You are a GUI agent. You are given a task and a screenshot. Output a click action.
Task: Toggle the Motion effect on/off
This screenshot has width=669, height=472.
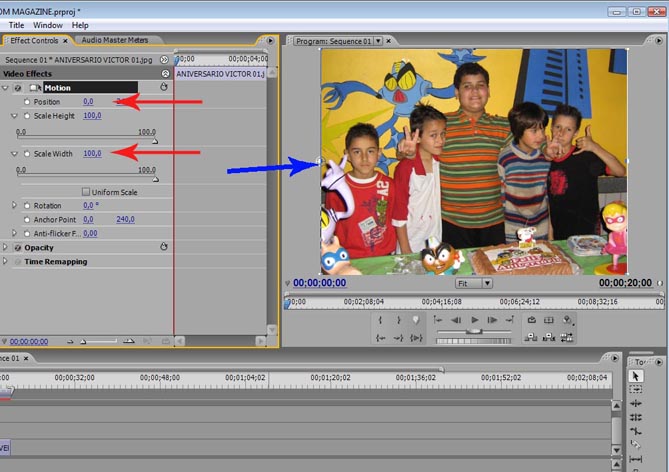(x=19, y=88)
